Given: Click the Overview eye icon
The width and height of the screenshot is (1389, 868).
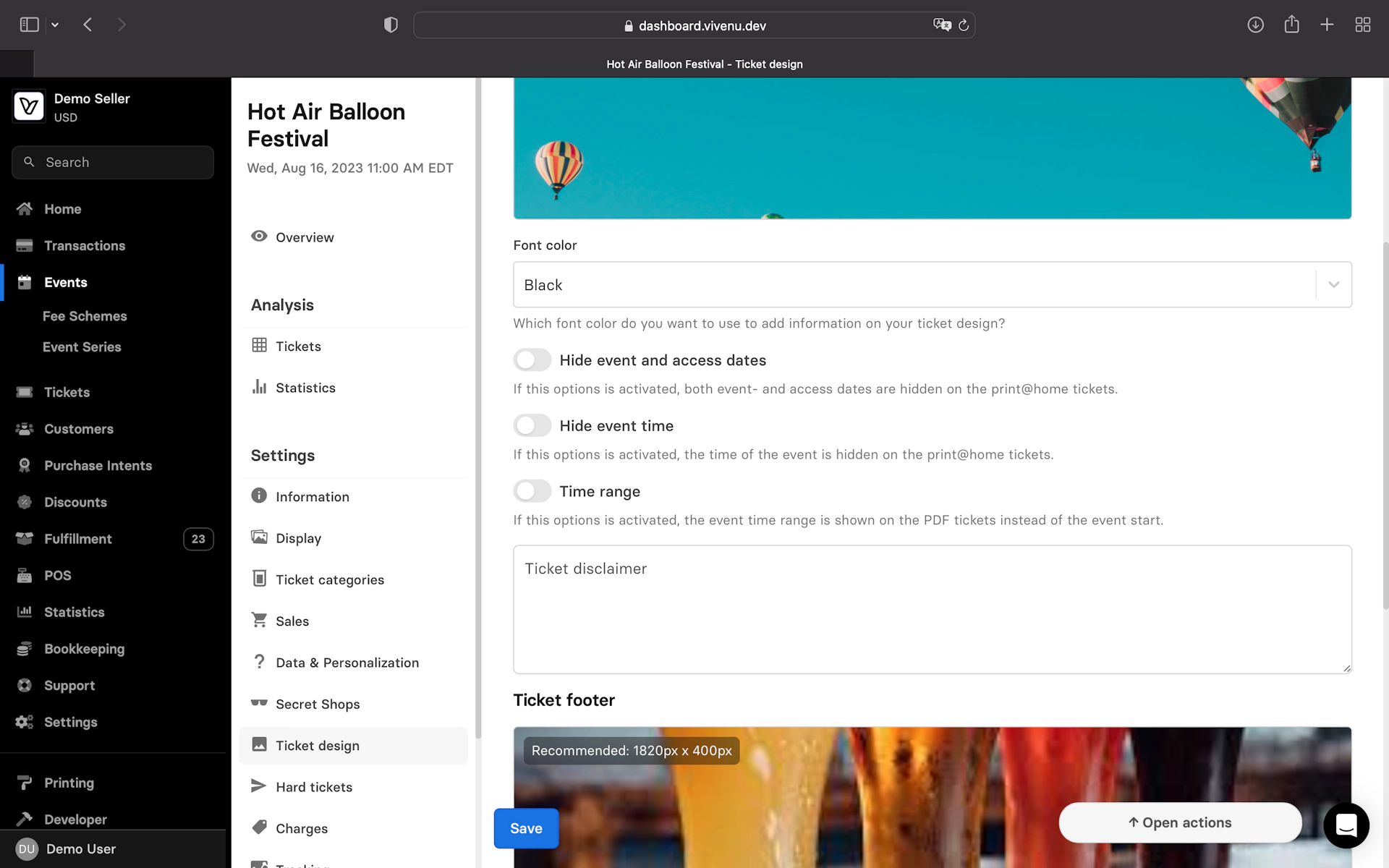Looking at the screenshot, I should [x=259, y=237].
